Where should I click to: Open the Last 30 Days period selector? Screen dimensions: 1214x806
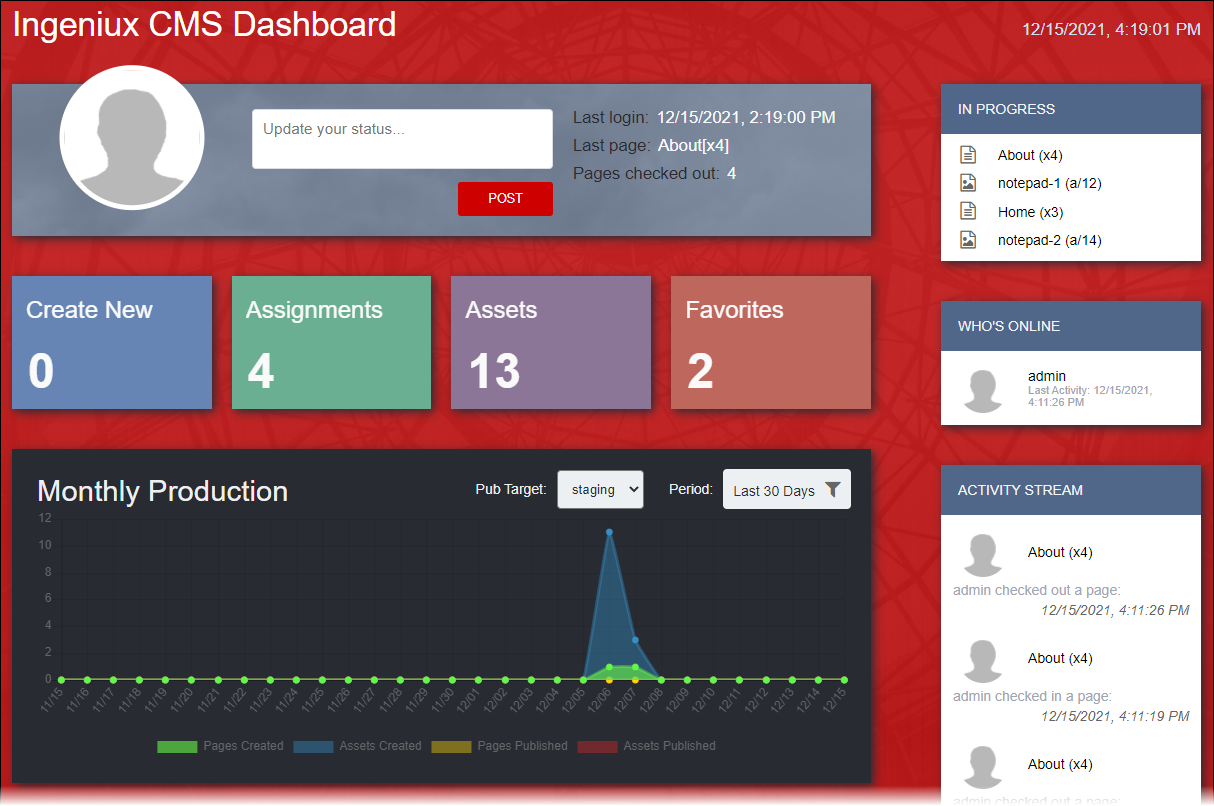[786, 490]
